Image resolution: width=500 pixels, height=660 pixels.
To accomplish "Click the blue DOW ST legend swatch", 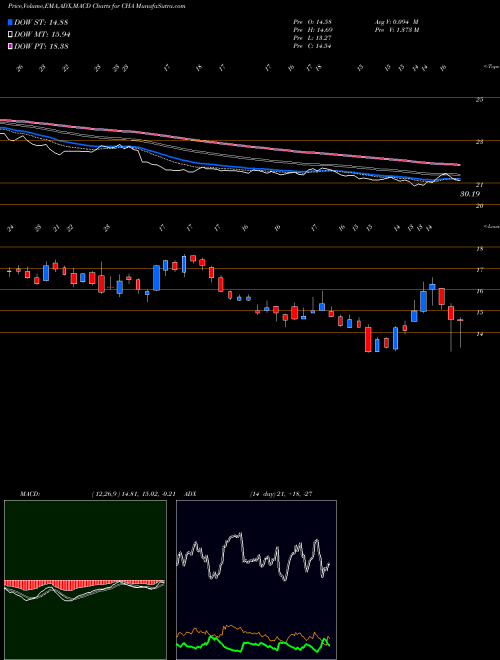I will [11, 23].
